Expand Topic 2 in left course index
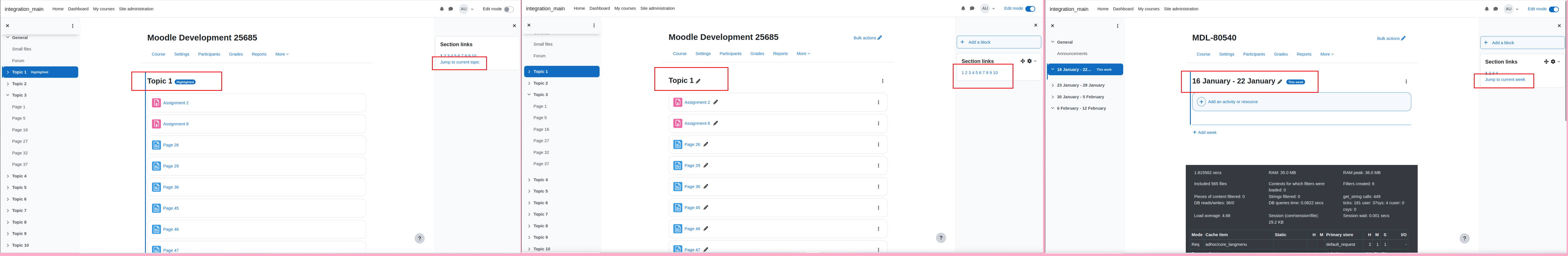The width and height of the screenshot is (1568, 256). tap(8, 84)
